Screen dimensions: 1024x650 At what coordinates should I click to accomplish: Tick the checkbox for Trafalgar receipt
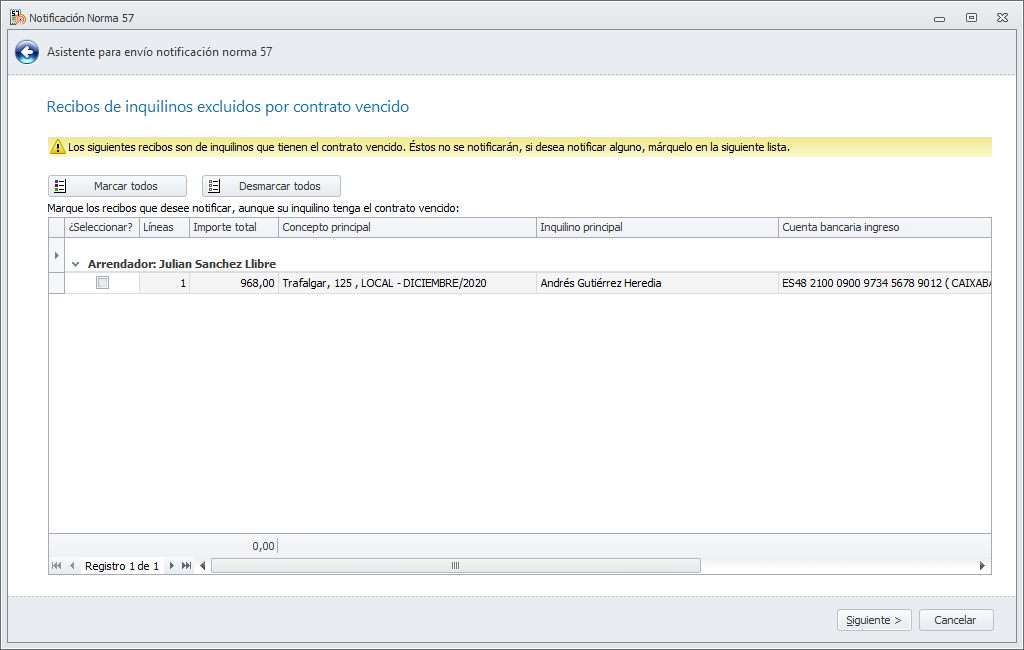click(103, 283)
